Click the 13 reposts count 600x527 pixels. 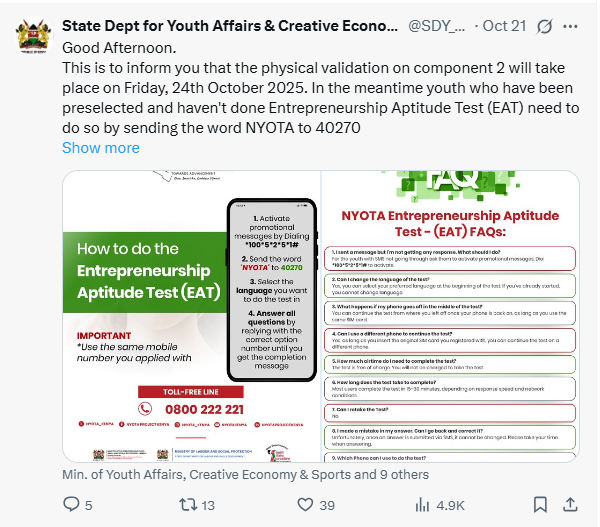[x=208, y=505]
